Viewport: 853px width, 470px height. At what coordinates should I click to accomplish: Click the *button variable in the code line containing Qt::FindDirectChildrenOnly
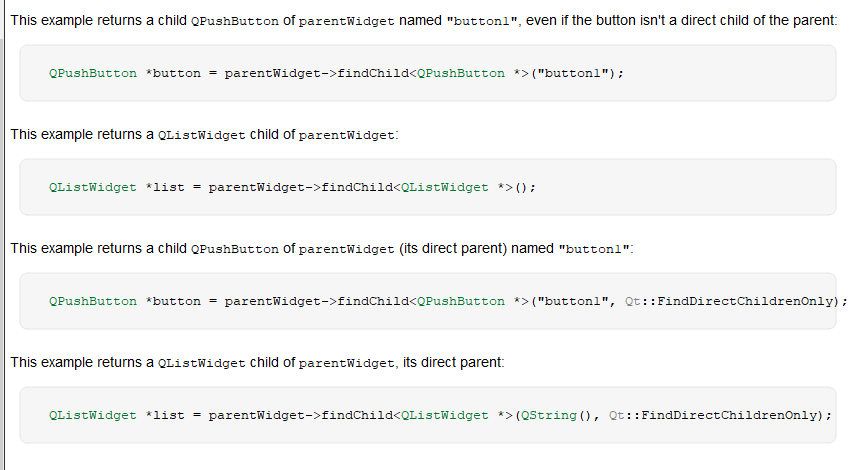point(173,301)
